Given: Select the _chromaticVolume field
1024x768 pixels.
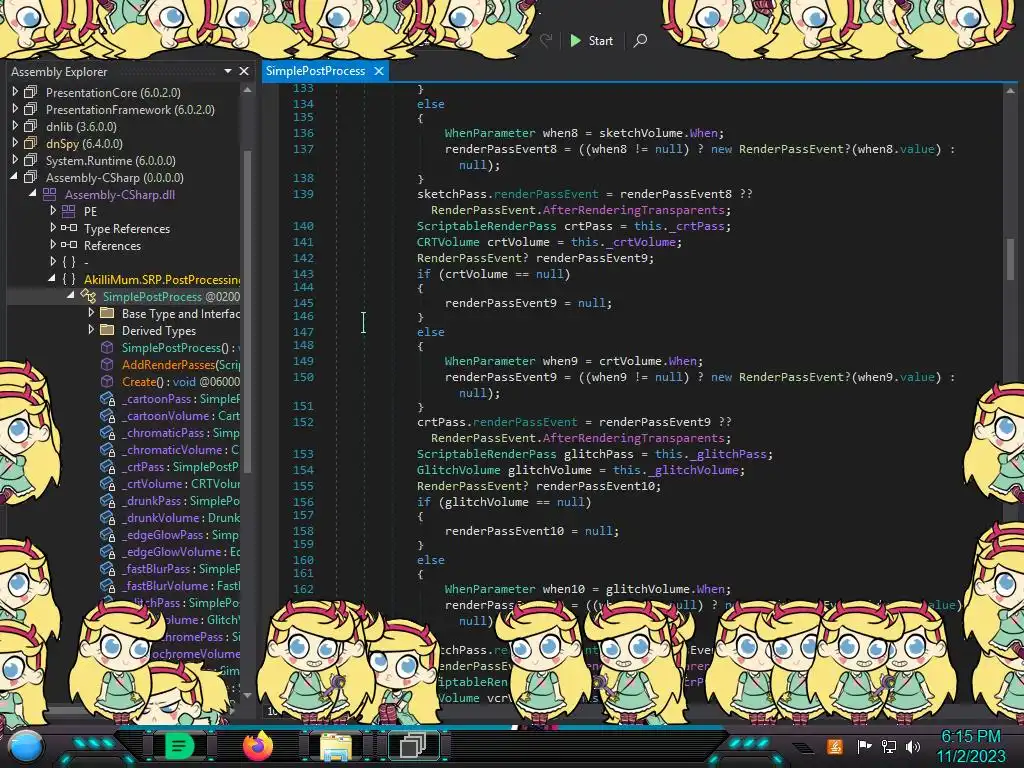Looking at the screenshot, I should click(181, 449).
